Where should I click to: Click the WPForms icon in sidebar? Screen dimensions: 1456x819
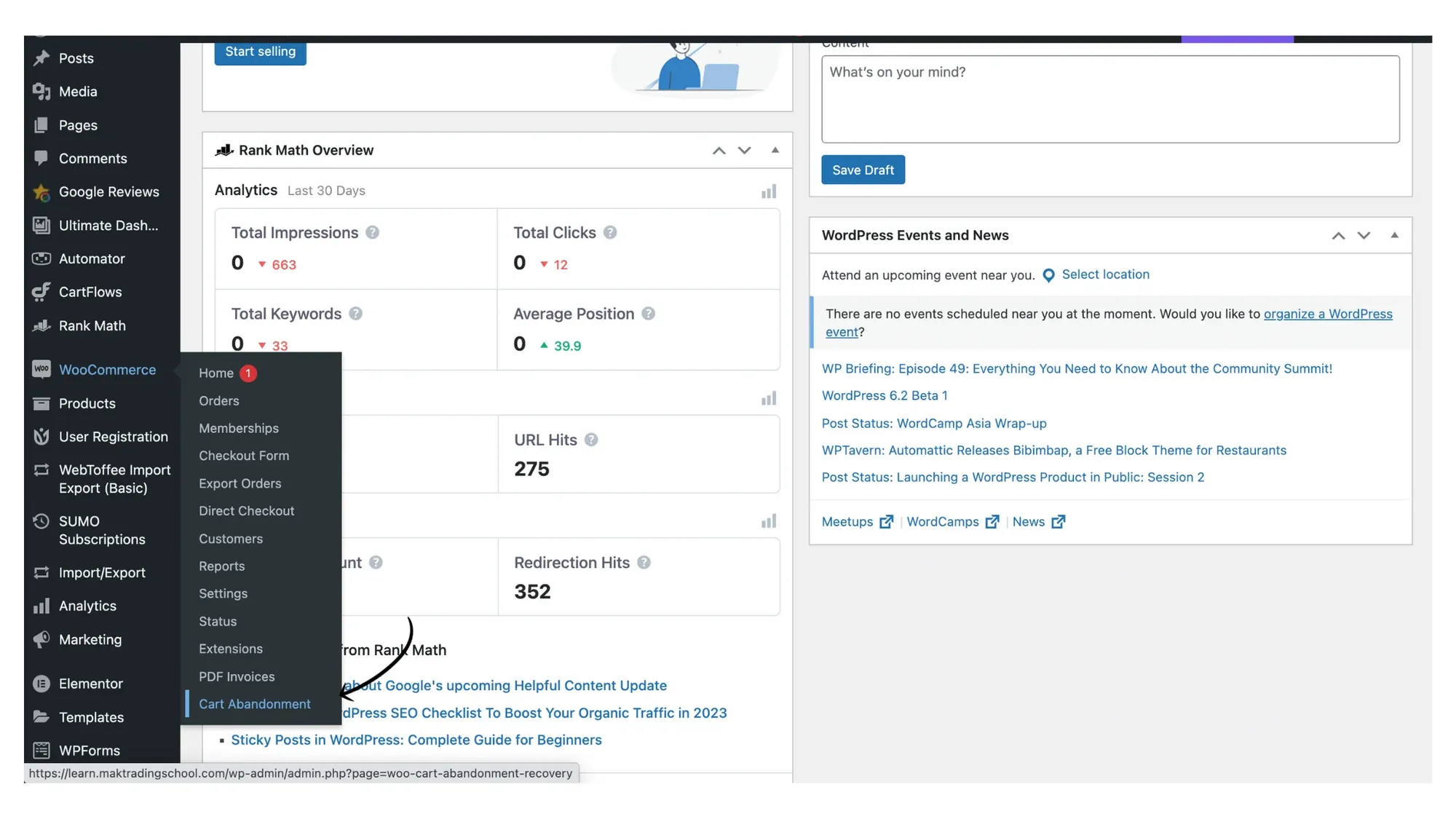[x=42, y=751]
